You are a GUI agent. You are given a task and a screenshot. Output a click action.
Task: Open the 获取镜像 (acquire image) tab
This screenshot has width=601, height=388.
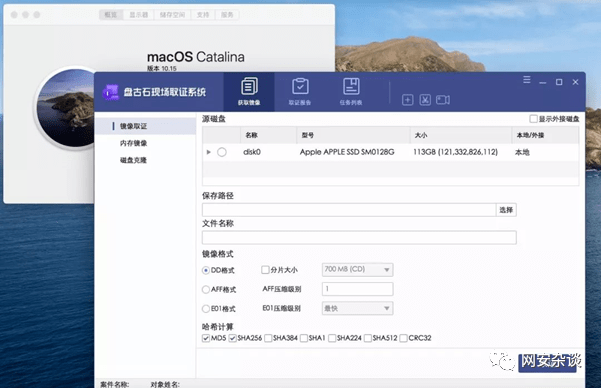pos(249,92)
